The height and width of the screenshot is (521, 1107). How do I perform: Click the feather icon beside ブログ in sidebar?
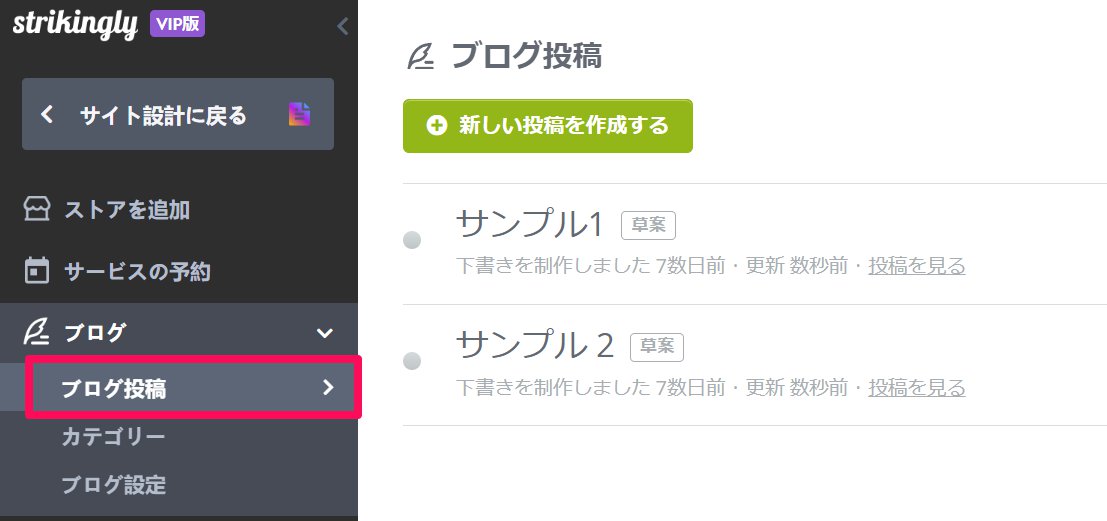pyautogui.click(x=37, y=333)
